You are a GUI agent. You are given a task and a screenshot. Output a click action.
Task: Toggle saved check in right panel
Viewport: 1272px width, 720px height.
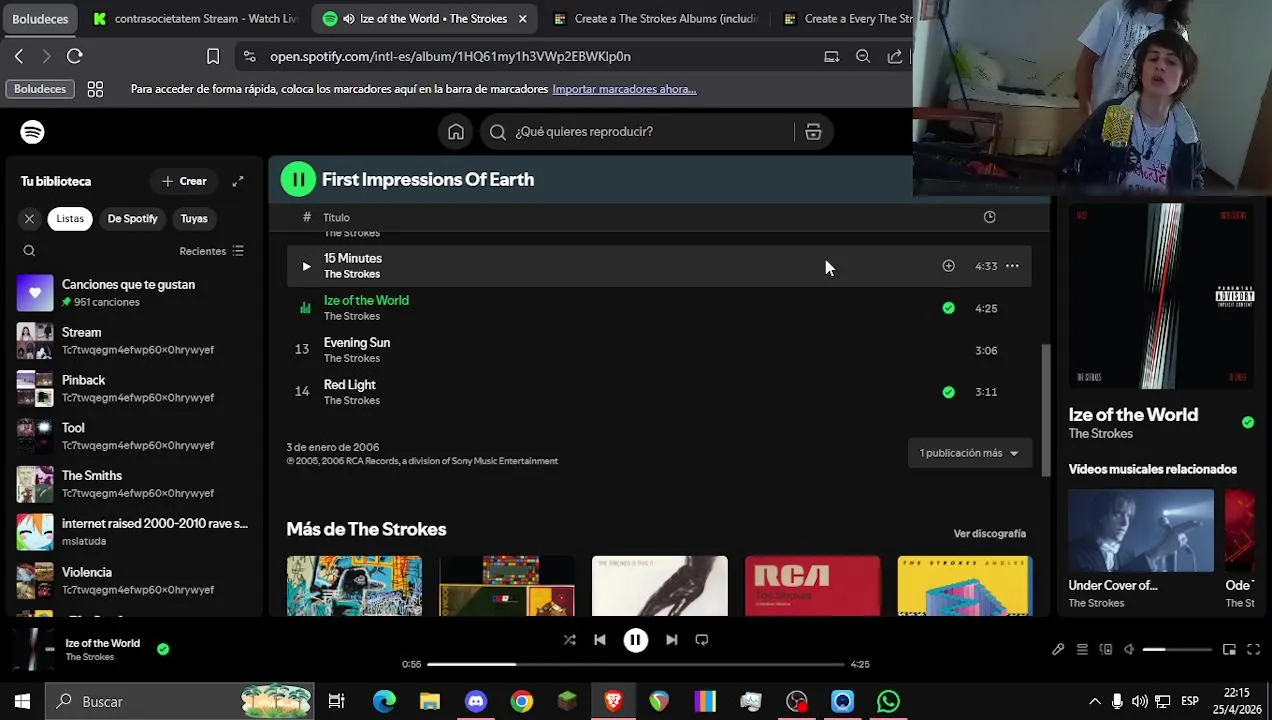(x=1248, y=422)
